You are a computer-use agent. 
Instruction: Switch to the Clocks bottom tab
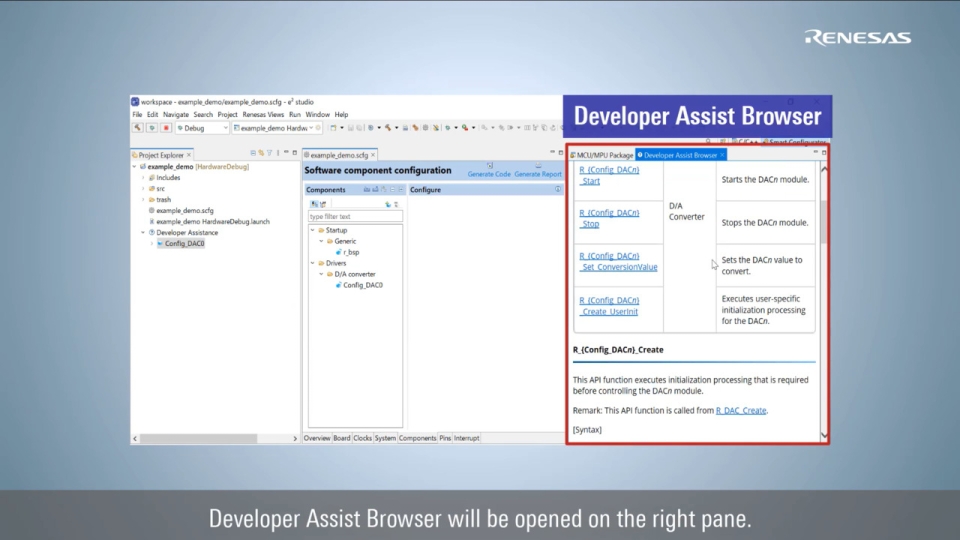coord(362,438)
